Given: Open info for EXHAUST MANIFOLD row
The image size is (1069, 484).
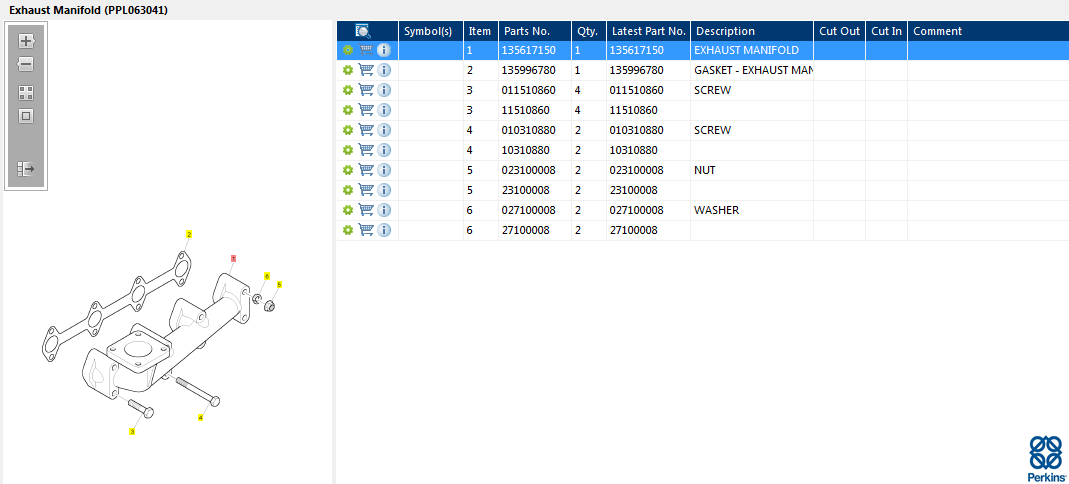Looking at the screenshot, I should point(384,50).
